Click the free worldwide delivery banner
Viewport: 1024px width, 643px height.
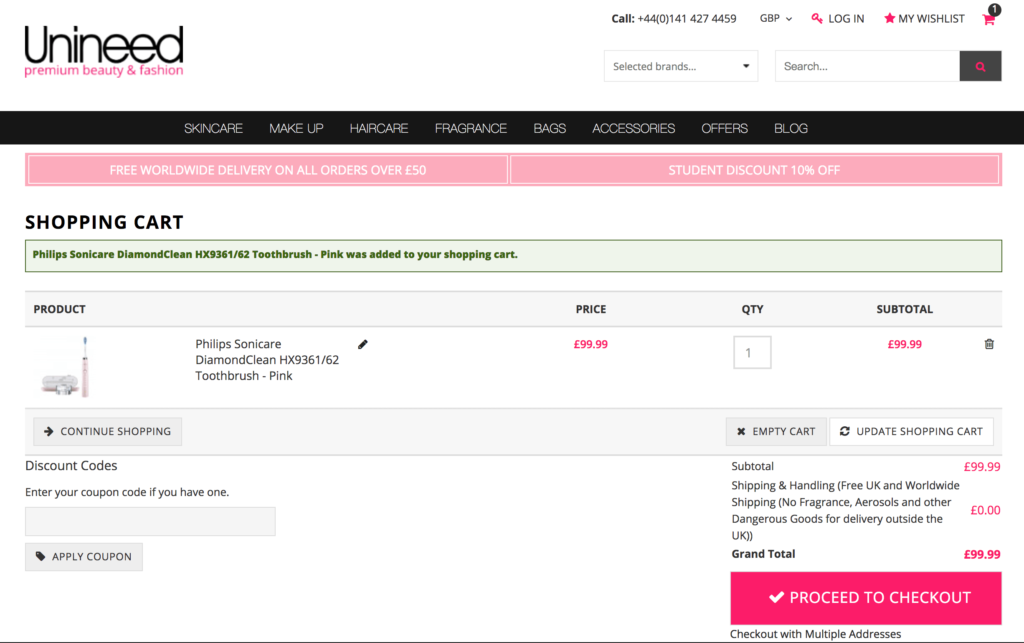pos(268,170)
